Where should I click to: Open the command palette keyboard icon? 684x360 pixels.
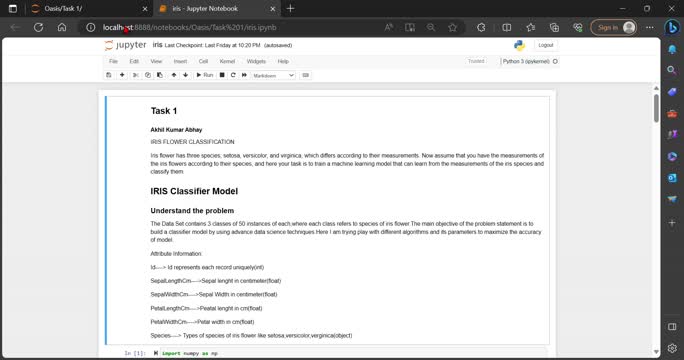click(306, 75)
